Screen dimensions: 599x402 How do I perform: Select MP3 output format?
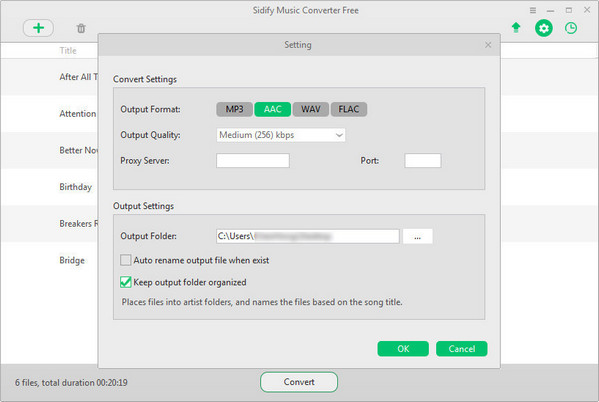[x=234, y=109]
